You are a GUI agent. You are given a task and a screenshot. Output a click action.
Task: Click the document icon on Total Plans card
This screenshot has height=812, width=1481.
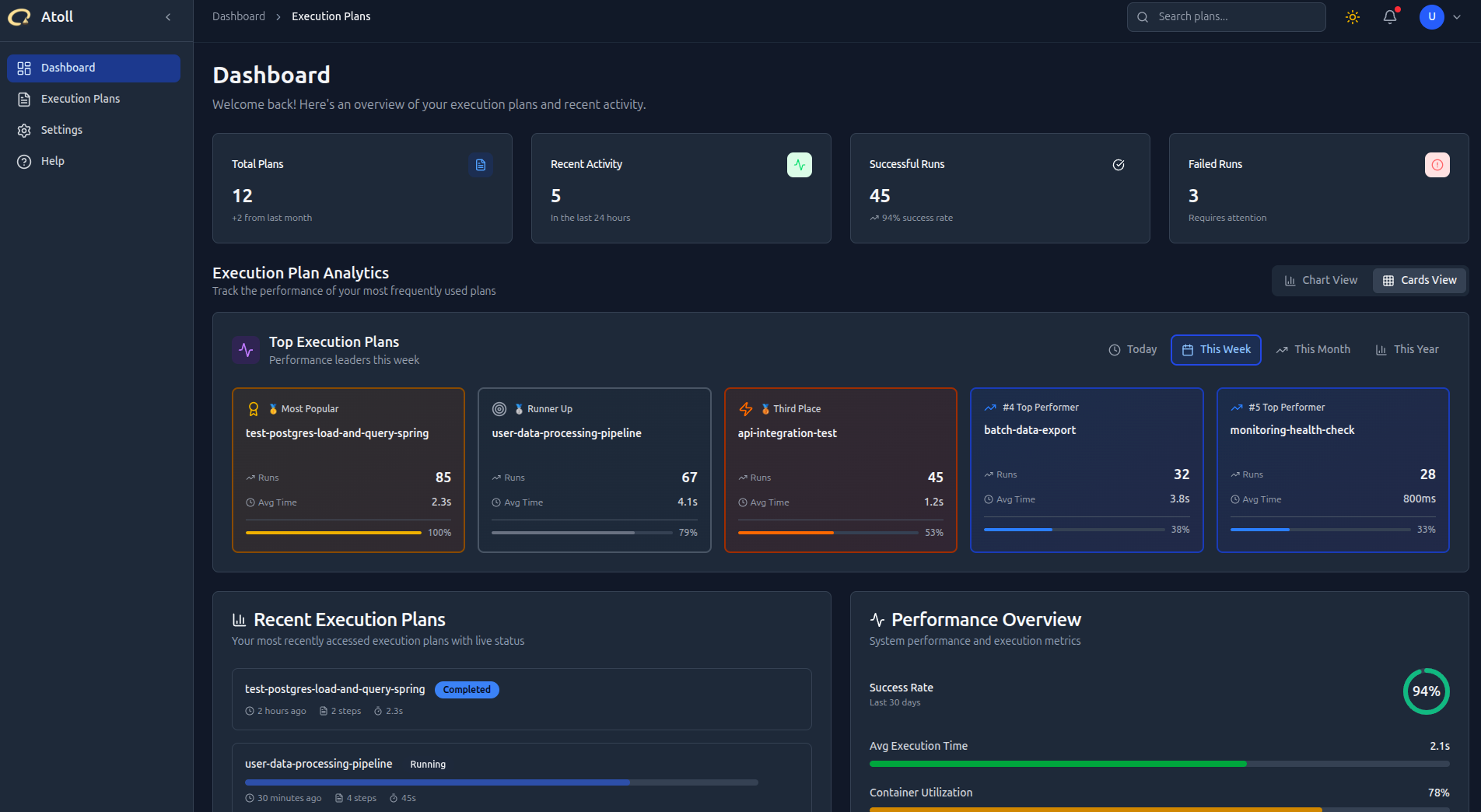(480, 165)
